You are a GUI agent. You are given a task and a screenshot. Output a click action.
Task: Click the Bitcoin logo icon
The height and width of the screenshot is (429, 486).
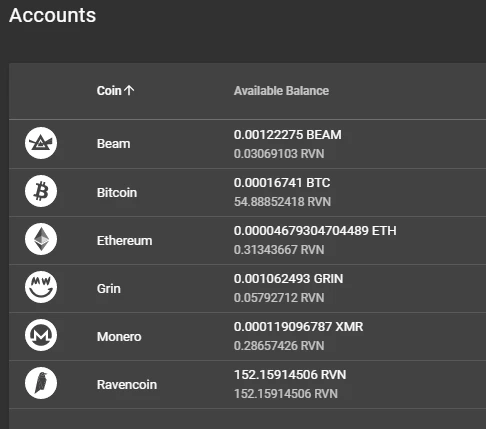pos(41,191)
